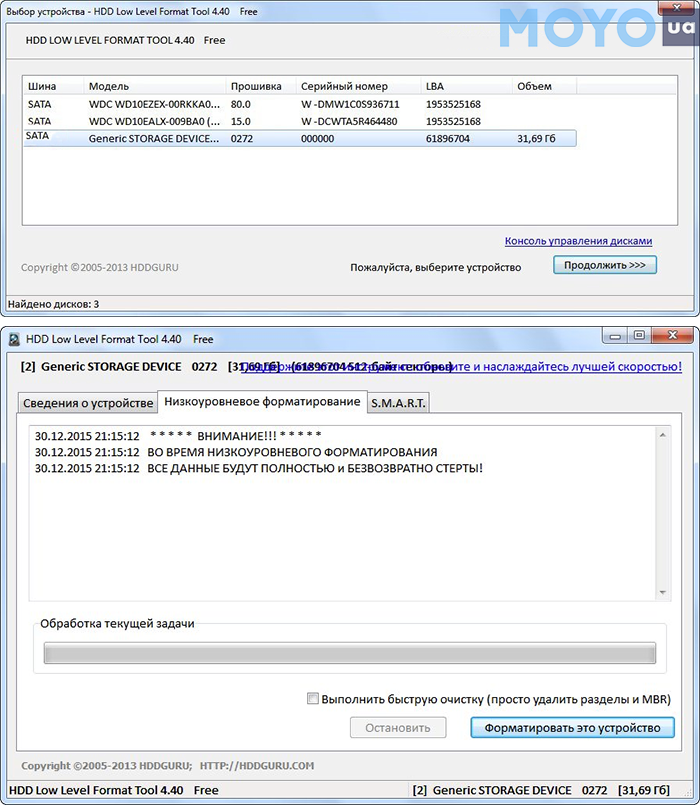Image resolution: width=700 pixels, height=805 pixels.
Task: Click the ВНИМАНИЕ!!! log line
Action: pos(178,436)
